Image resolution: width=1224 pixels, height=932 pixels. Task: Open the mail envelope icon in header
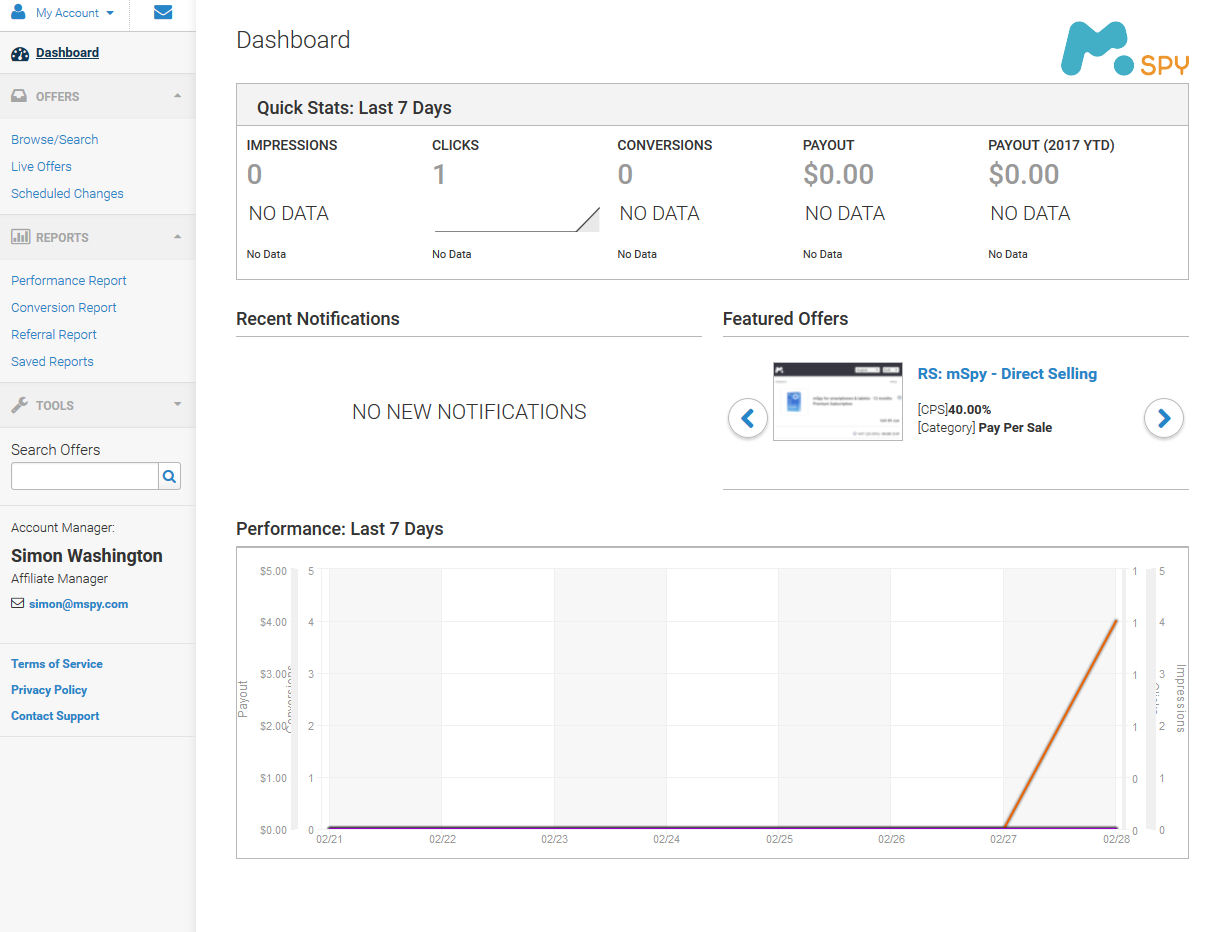pyautogui.click(x=163, y=13)
